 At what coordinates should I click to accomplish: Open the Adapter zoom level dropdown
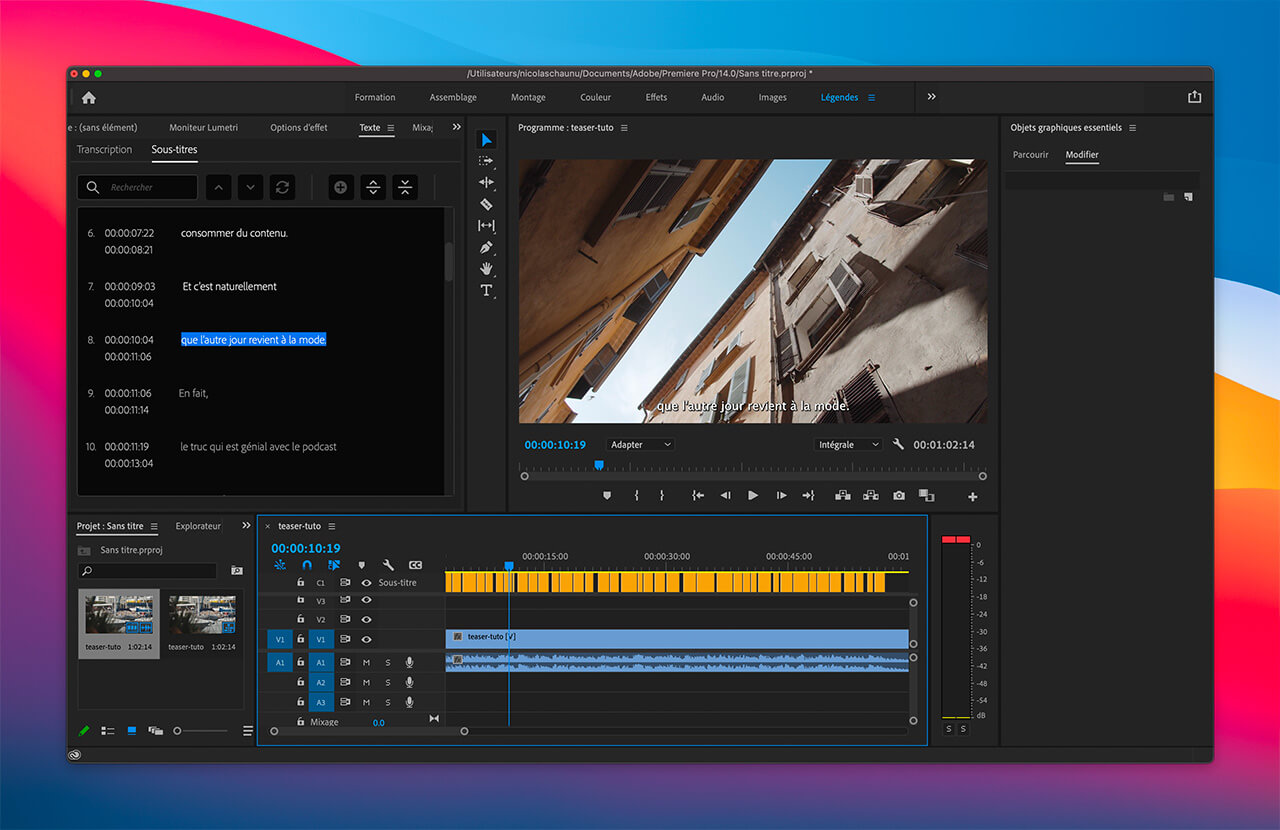tap(640, 444)
